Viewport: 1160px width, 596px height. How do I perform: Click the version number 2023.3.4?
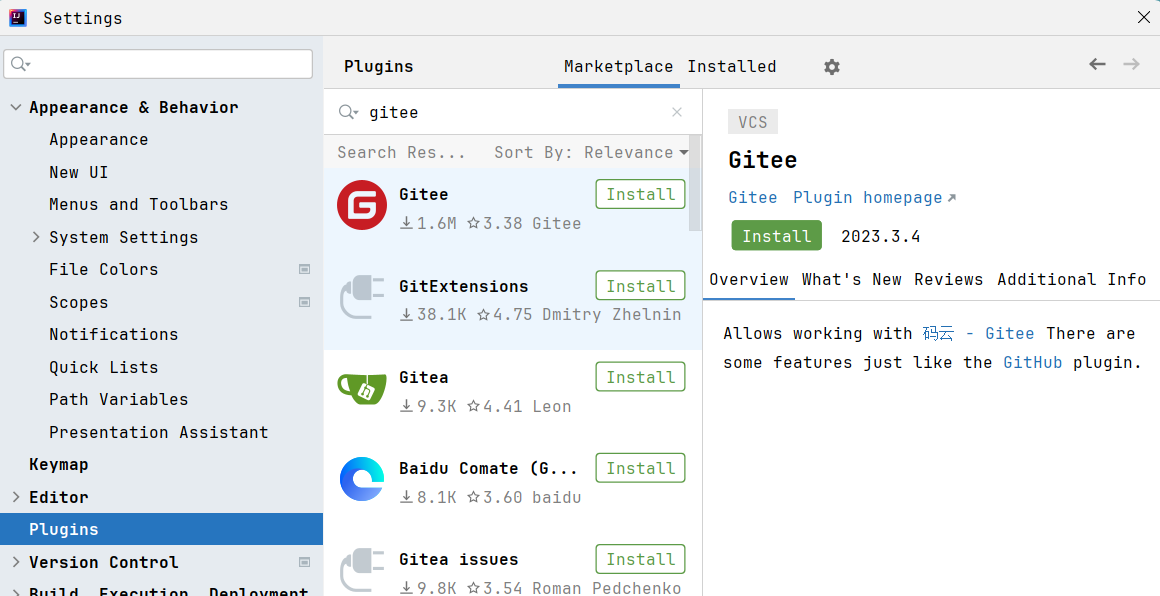click(x=880, y=237)
